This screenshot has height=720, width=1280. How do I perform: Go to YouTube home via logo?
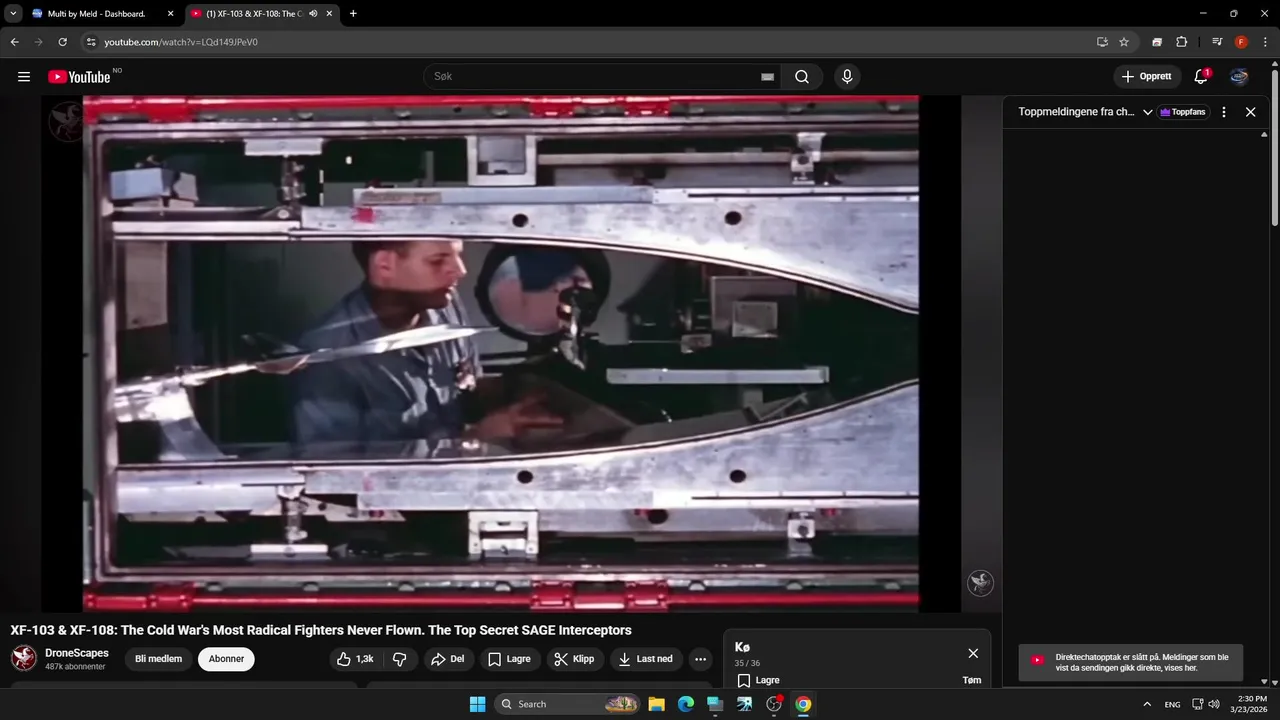coord(80,77)
